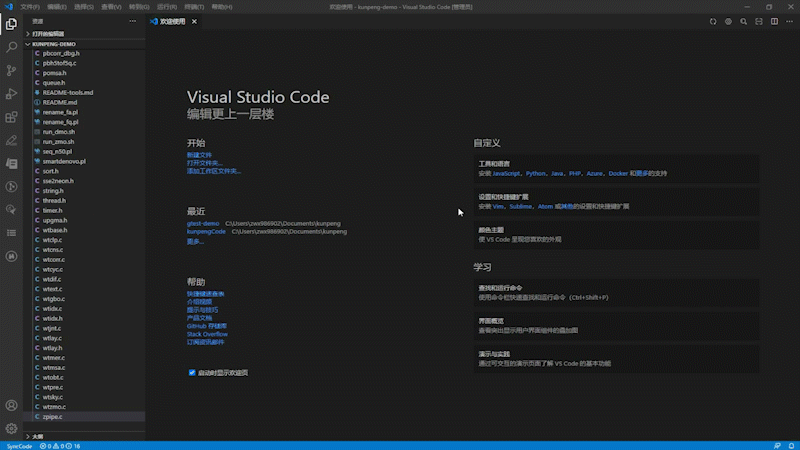The width and height of the screenshot is (800, 450).
Task: Click the document-stack icon in activity bar
Action: point(11,163)
